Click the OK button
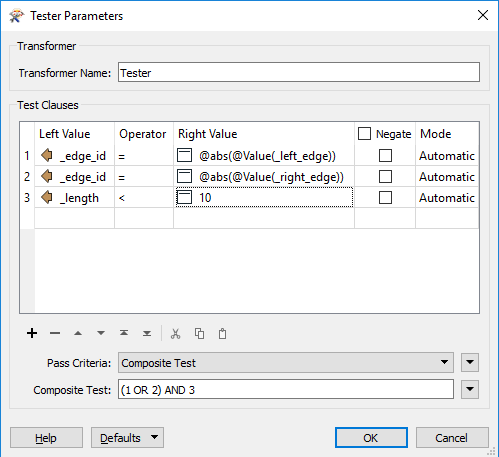The width and height of the screenshot is (499, 457). 371,438
